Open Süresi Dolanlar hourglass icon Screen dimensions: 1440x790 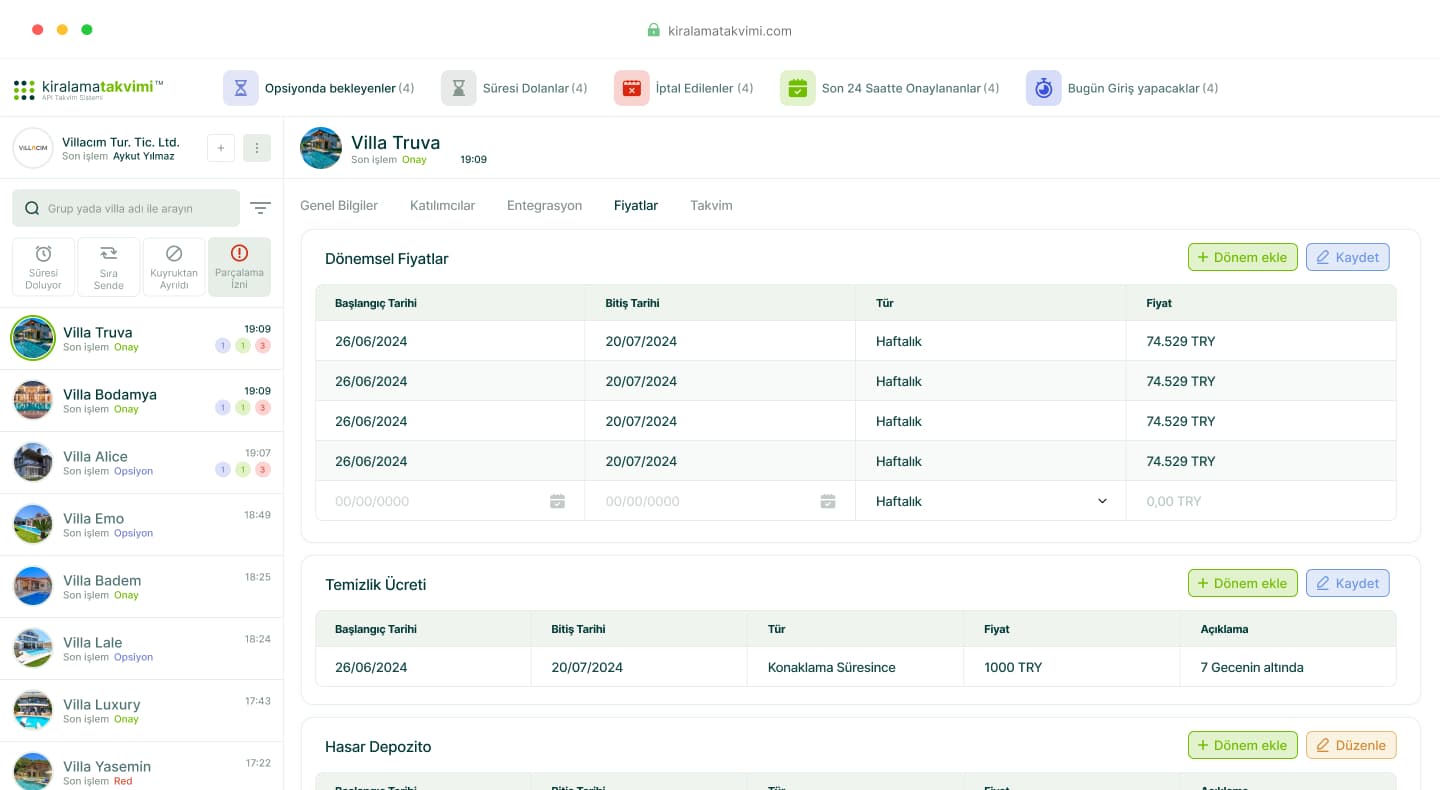pyautogui.click(x=458, y=88)
